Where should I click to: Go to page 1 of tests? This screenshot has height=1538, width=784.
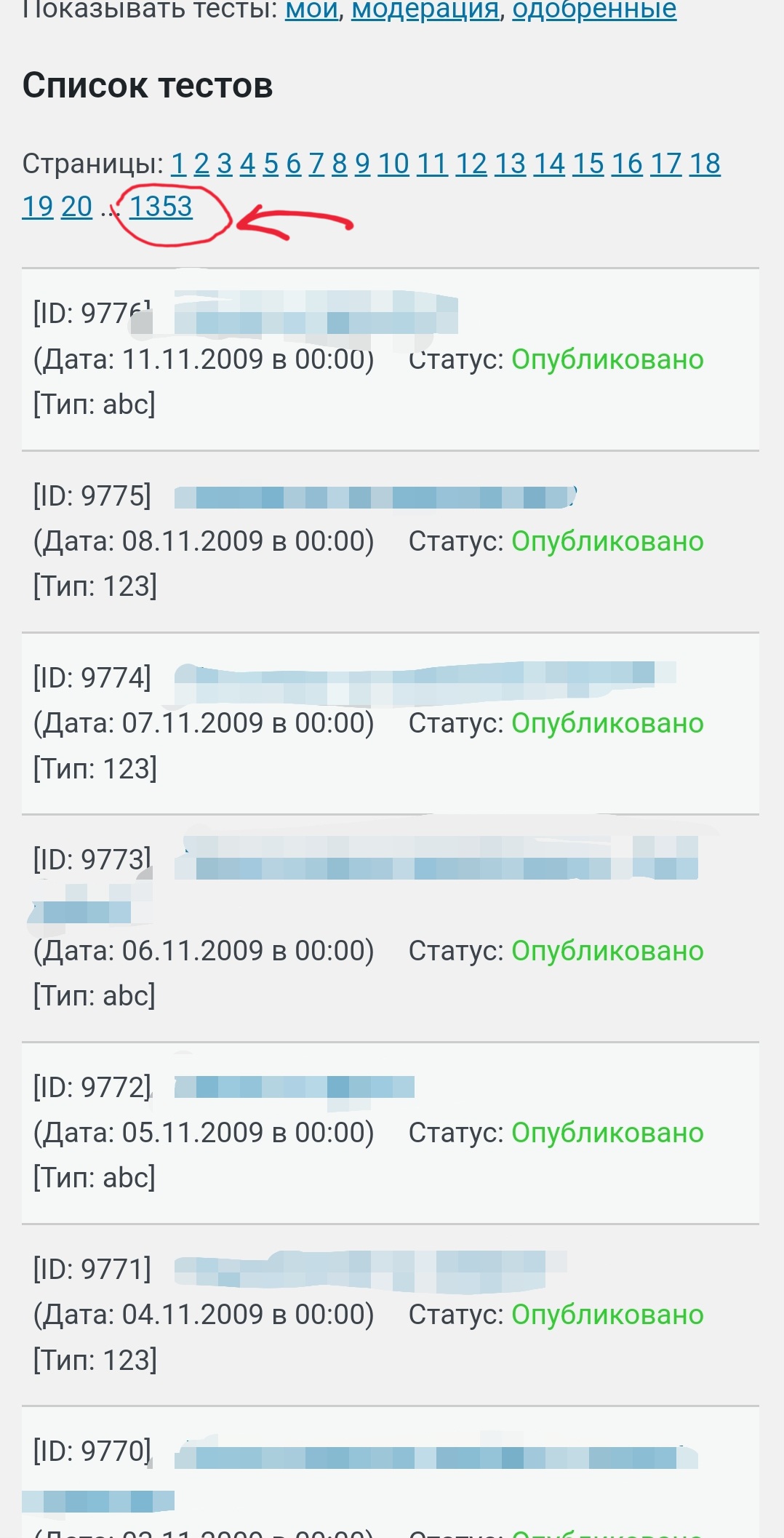click(178, 164)
